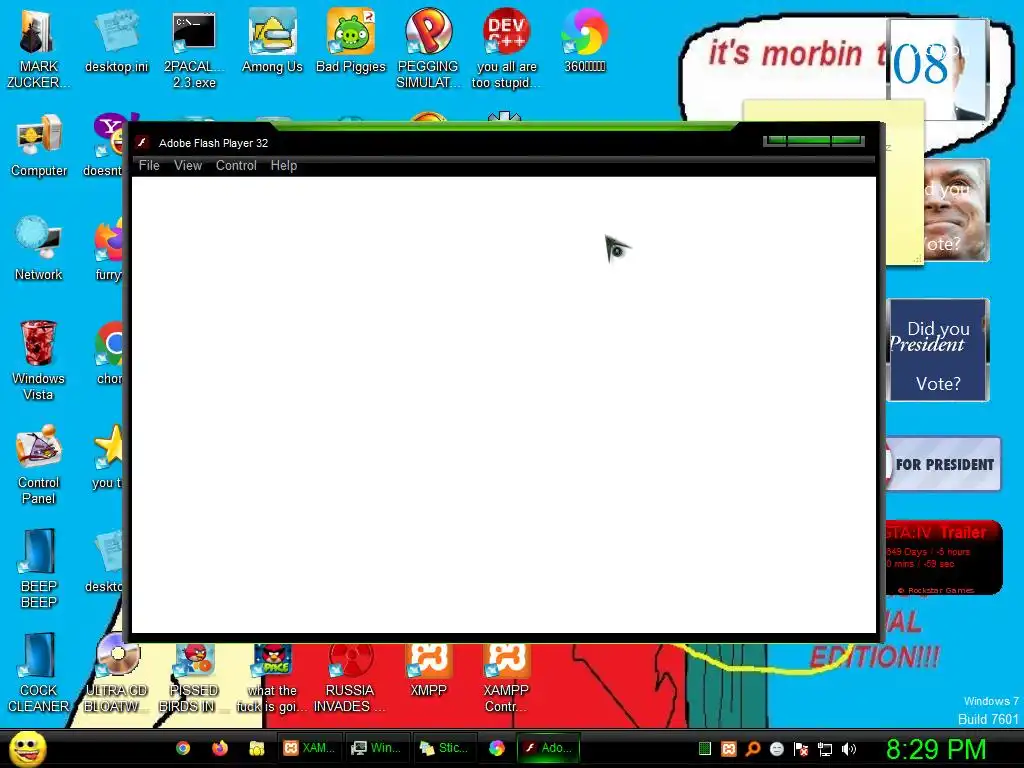Launch the PISSED BIRDS IN... shortcut
The width and height of the screenshot is (1024, 768).
click(x=194, y=678)
